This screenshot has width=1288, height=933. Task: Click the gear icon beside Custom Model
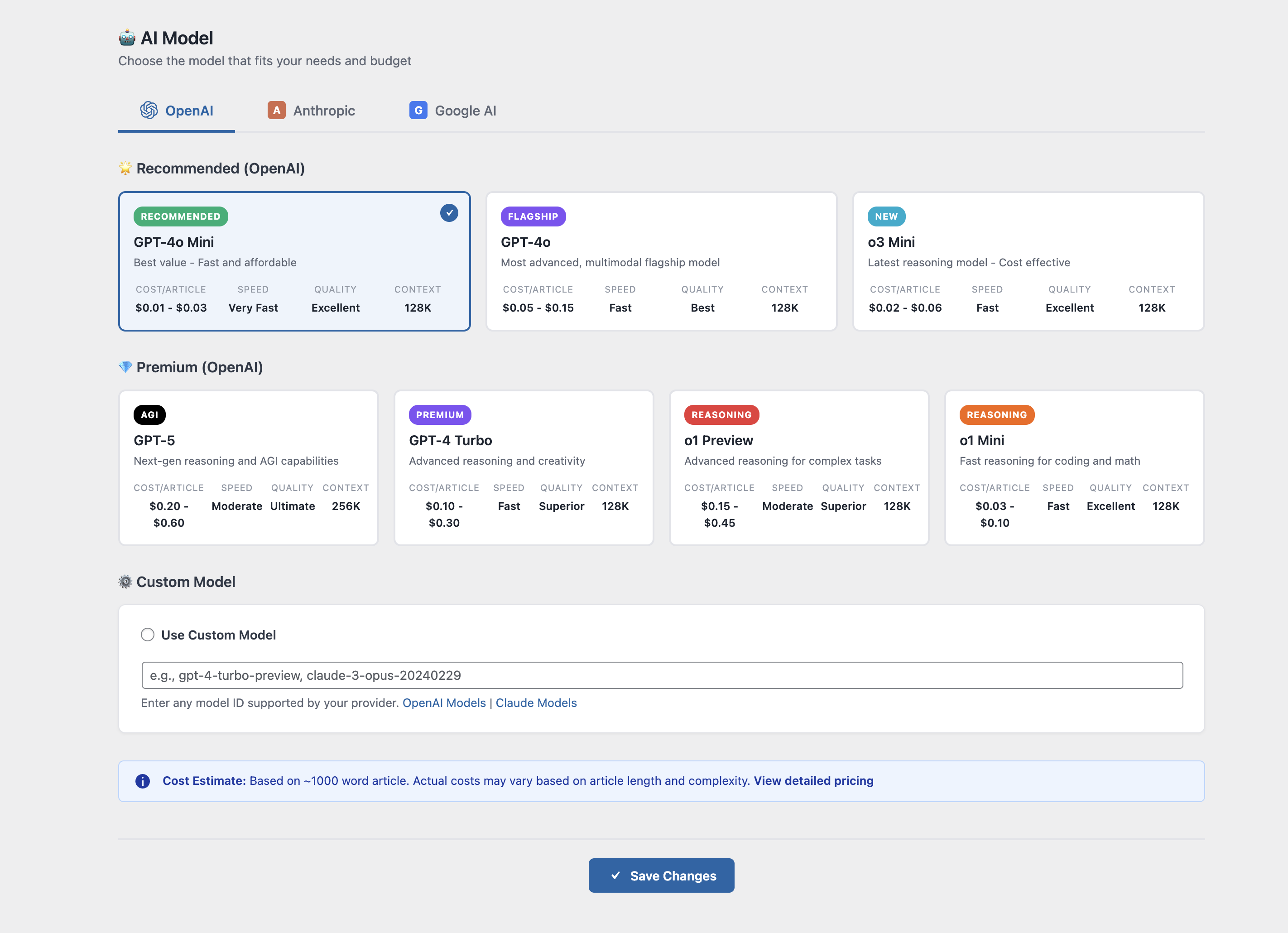click(x=125, y=582)
